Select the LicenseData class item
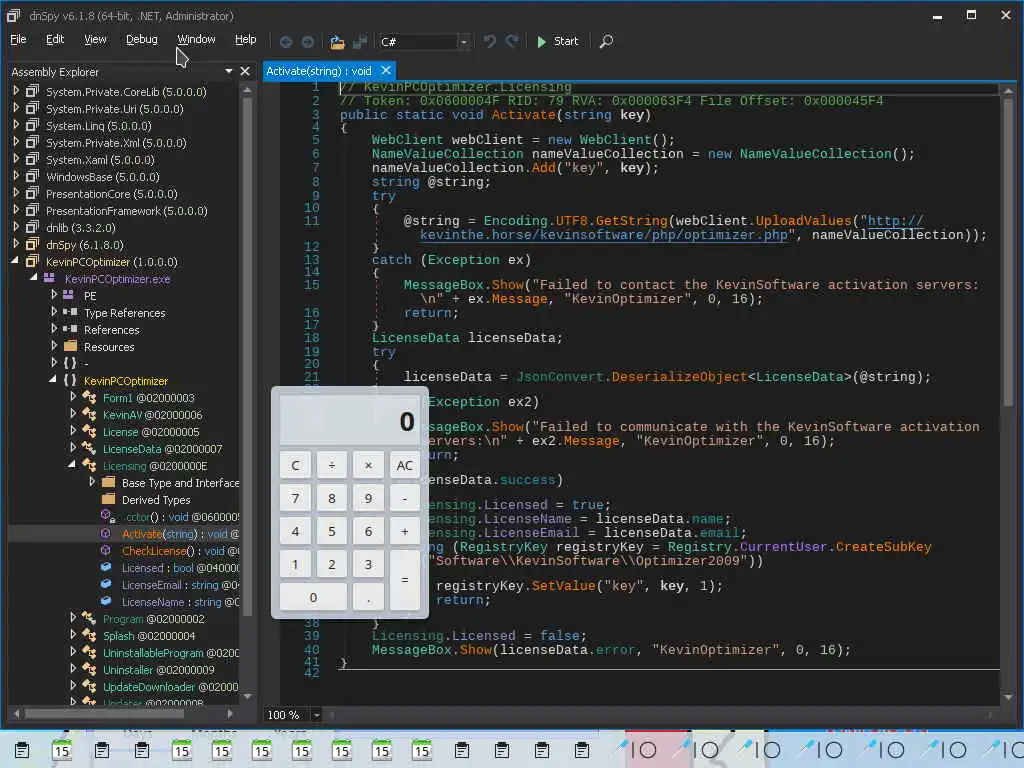 163,449
